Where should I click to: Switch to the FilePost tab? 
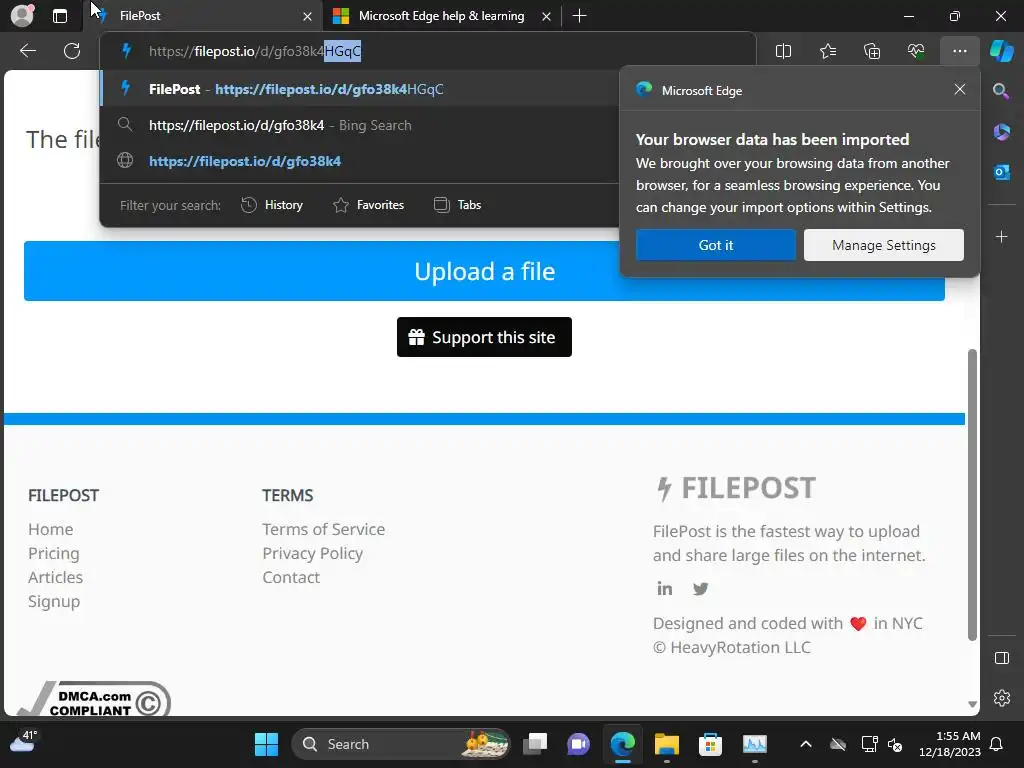click(x=202, y=16)
